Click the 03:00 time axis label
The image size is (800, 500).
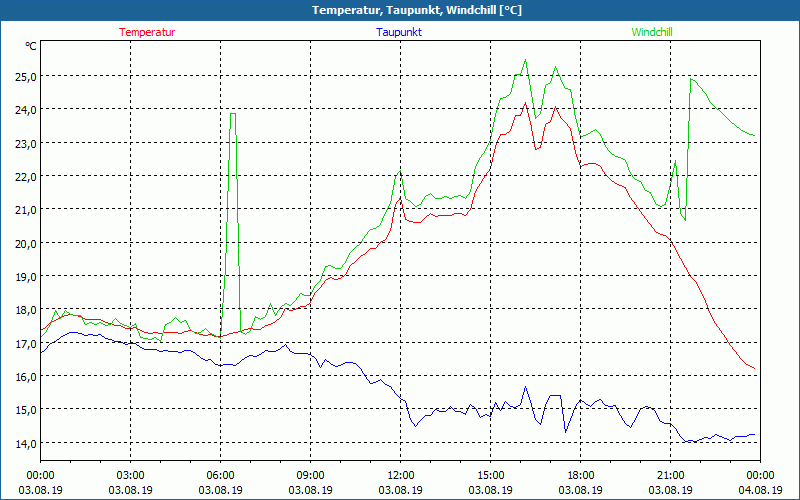coord(131,476)
